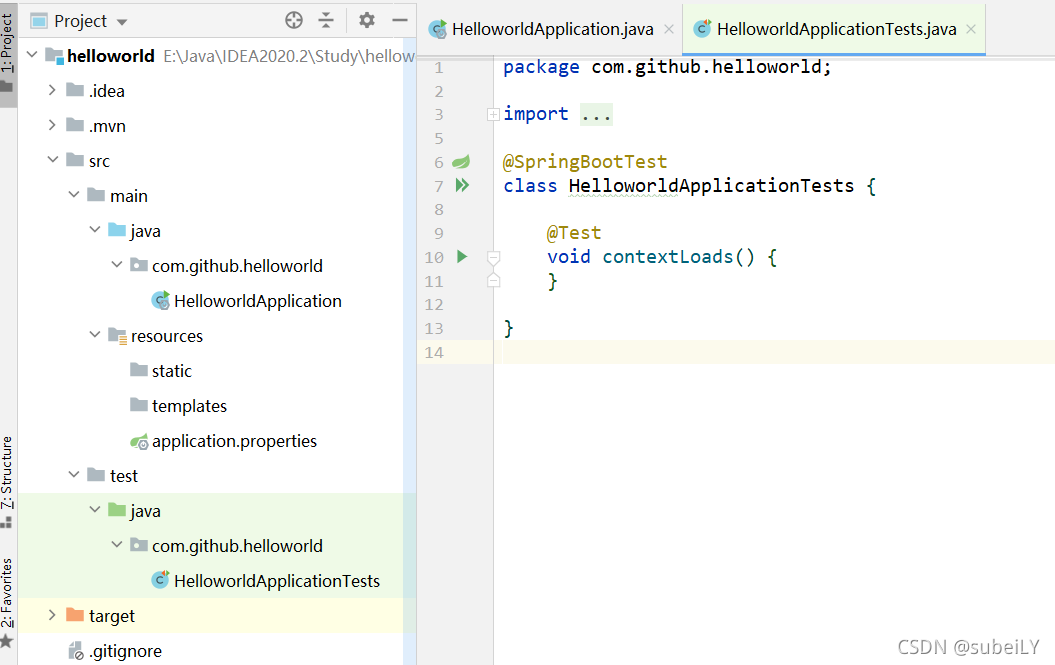1055x665 pixels.
Task: Click the contextLoads method name
Action: pyautogui.click(x=667, y=256)
